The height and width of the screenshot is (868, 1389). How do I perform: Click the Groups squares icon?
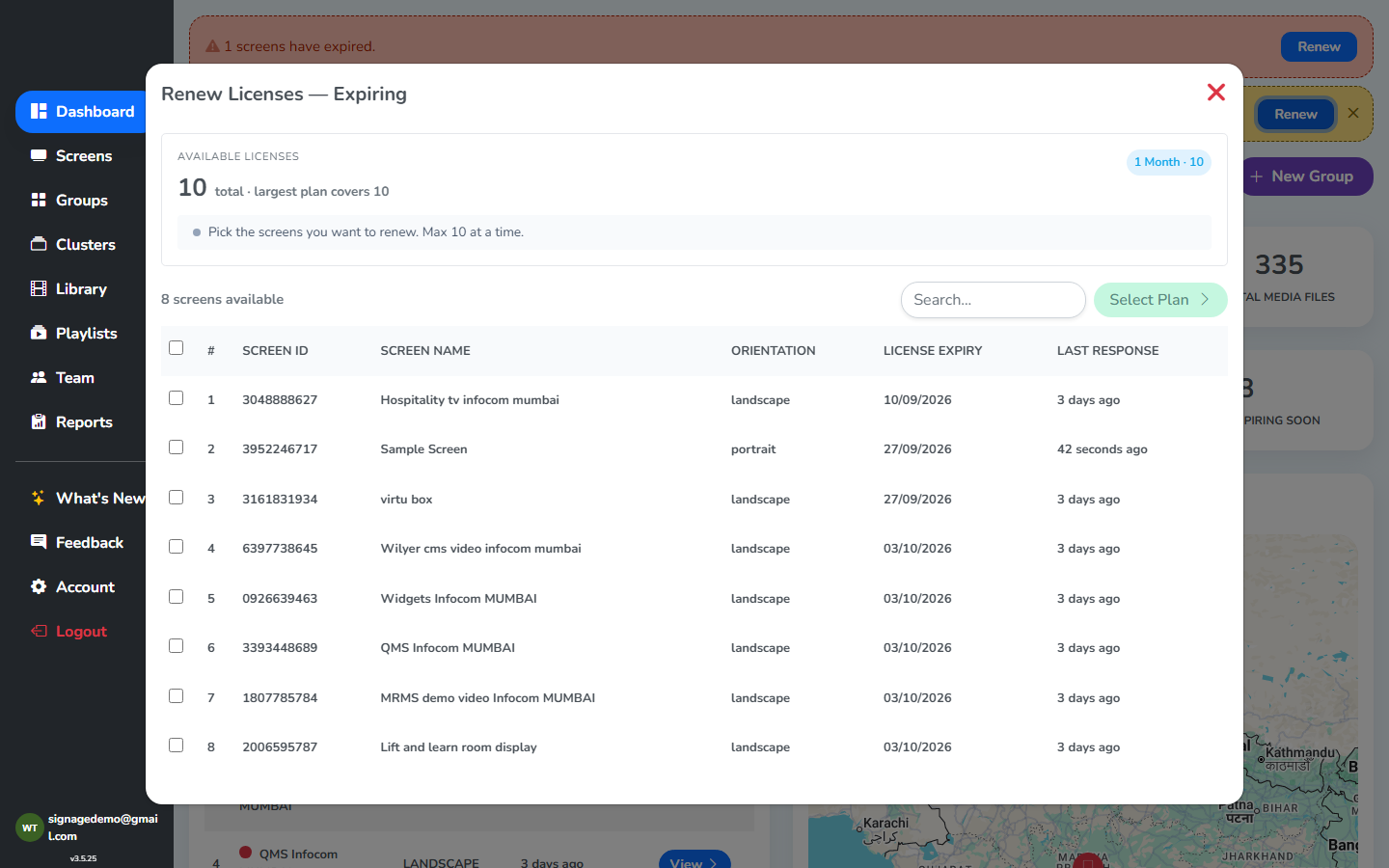coord(39,200)
